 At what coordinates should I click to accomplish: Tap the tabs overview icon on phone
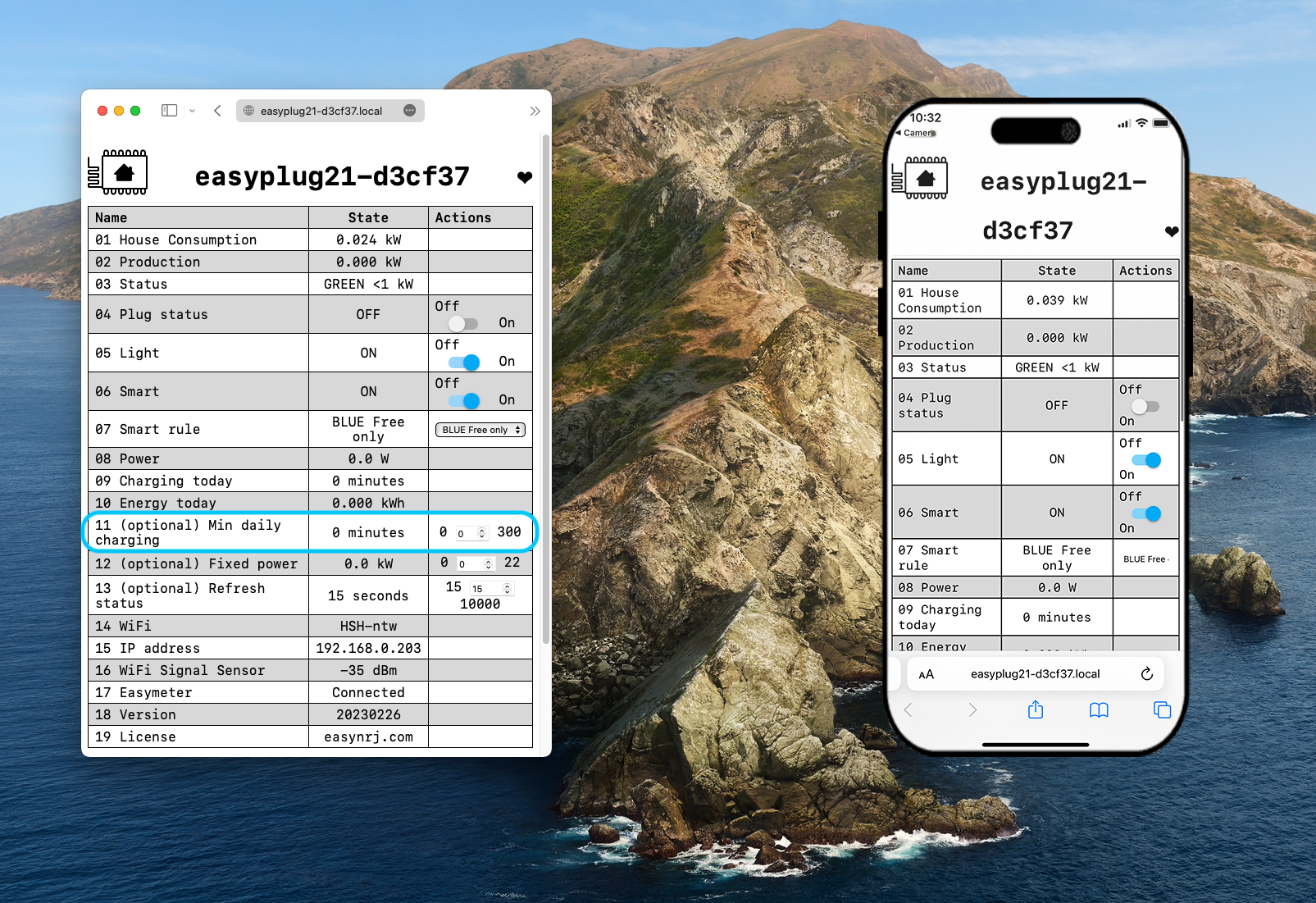click(x=1162, y=709)
